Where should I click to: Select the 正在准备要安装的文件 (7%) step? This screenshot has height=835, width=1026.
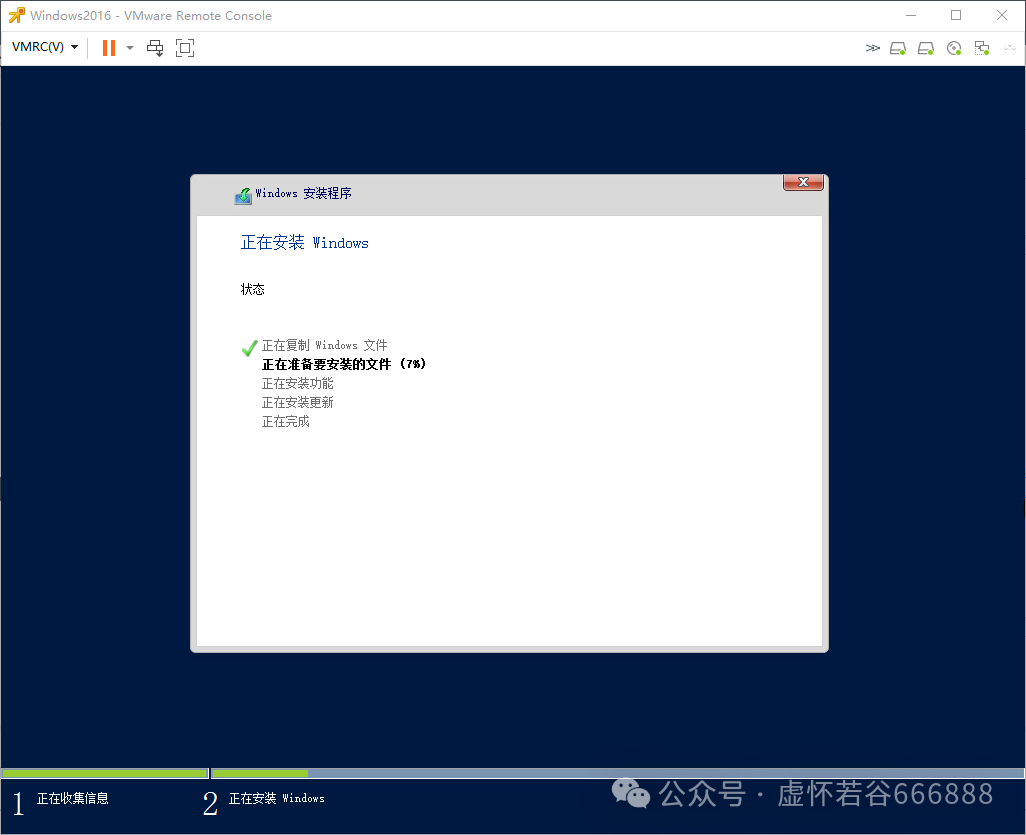tap(344, 364)
